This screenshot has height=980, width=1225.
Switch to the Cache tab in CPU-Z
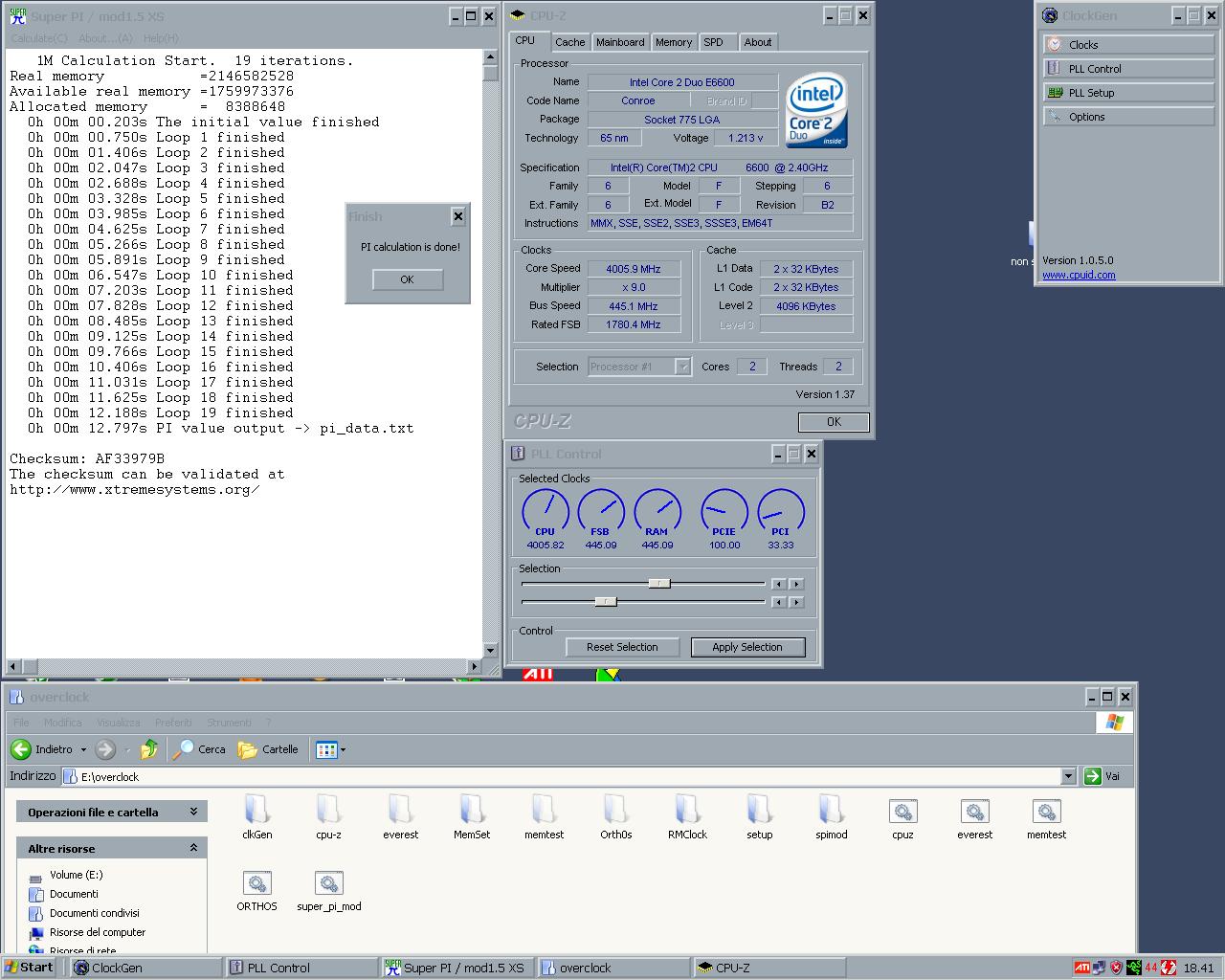pos(569,42)
